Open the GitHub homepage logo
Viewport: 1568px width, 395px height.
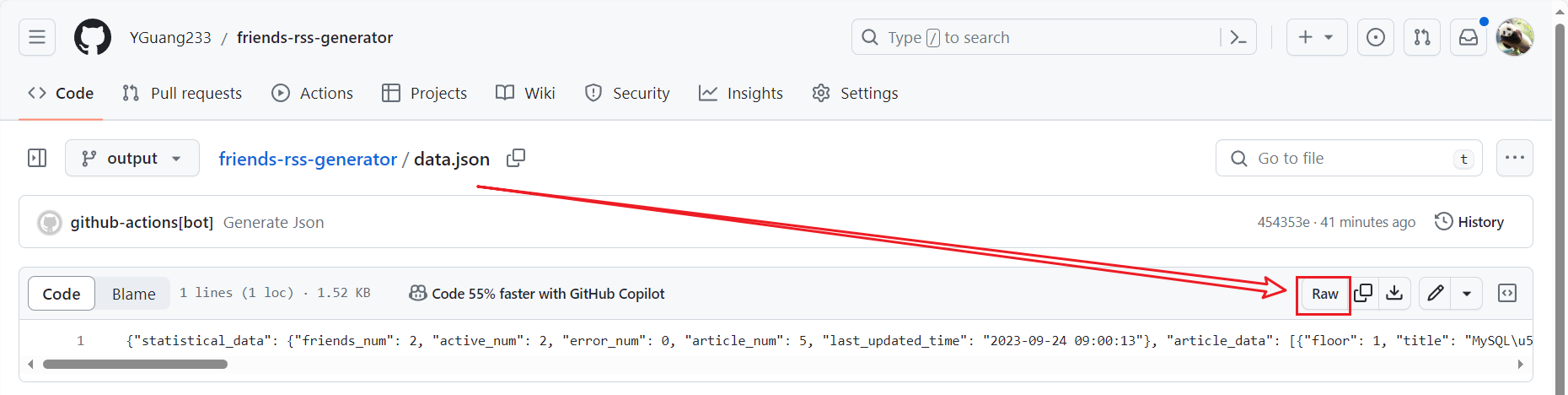[x=93, y=37]
